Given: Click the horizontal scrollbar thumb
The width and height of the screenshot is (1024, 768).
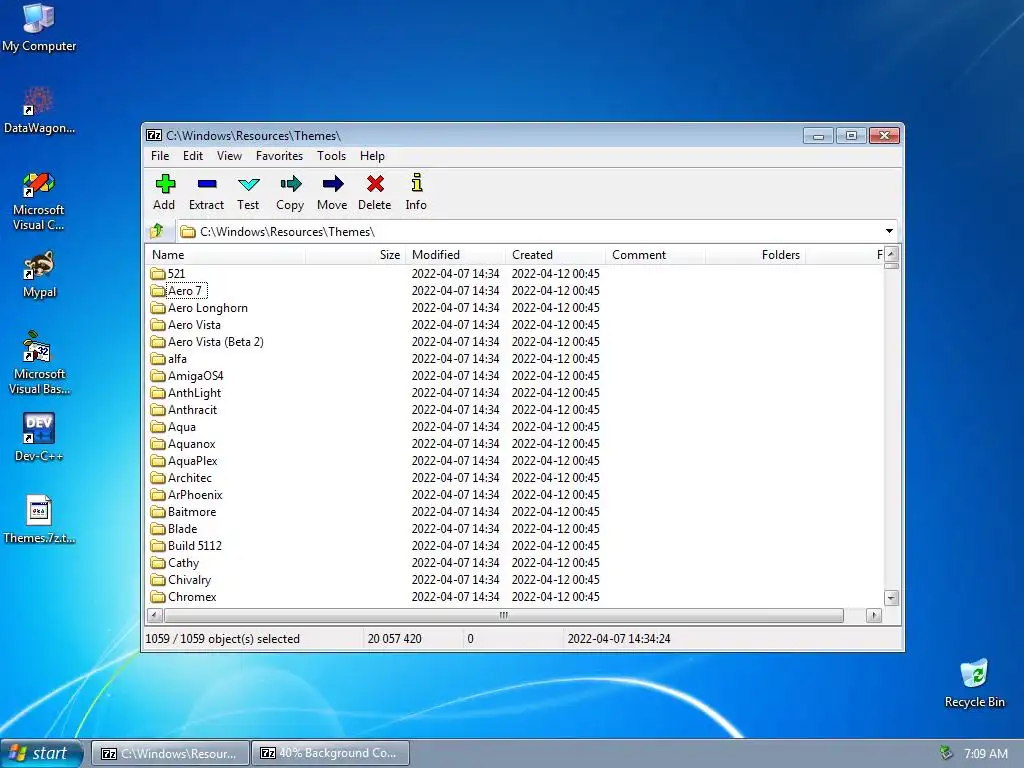Looking at the screenshot, I should point(504,615).
